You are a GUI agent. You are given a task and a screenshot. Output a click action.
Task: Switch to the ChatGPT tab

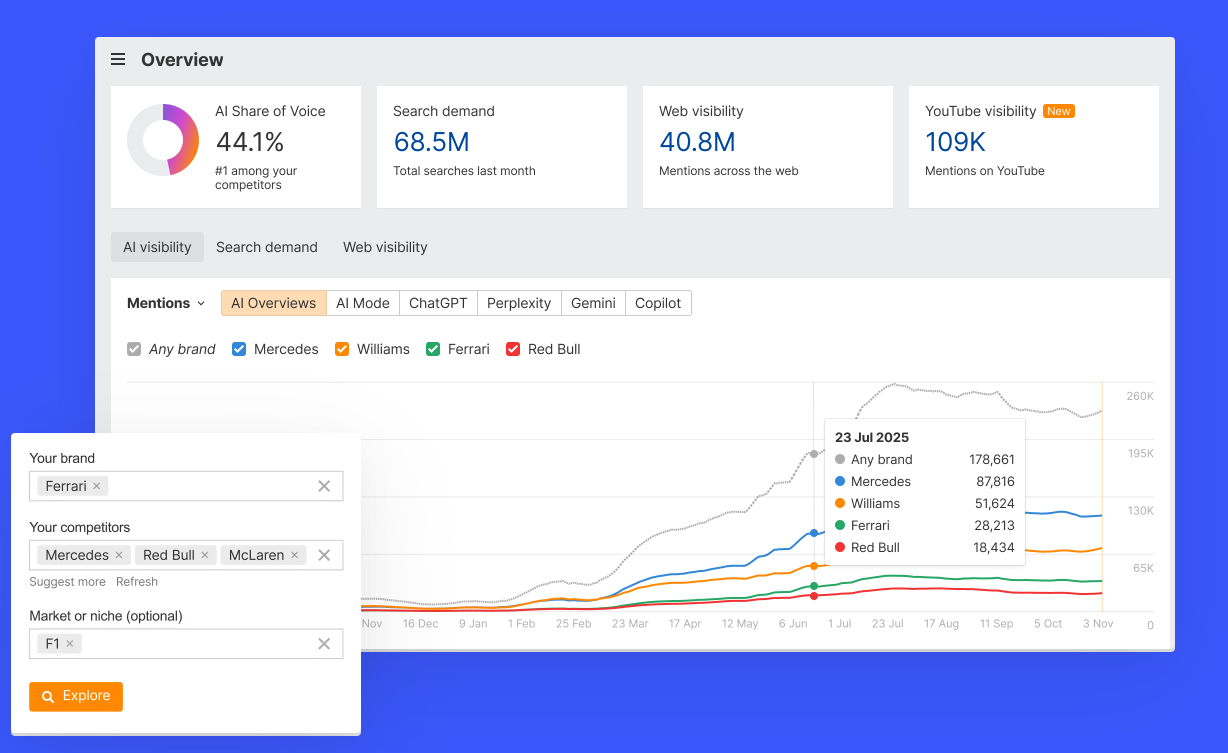pos(437,303)
